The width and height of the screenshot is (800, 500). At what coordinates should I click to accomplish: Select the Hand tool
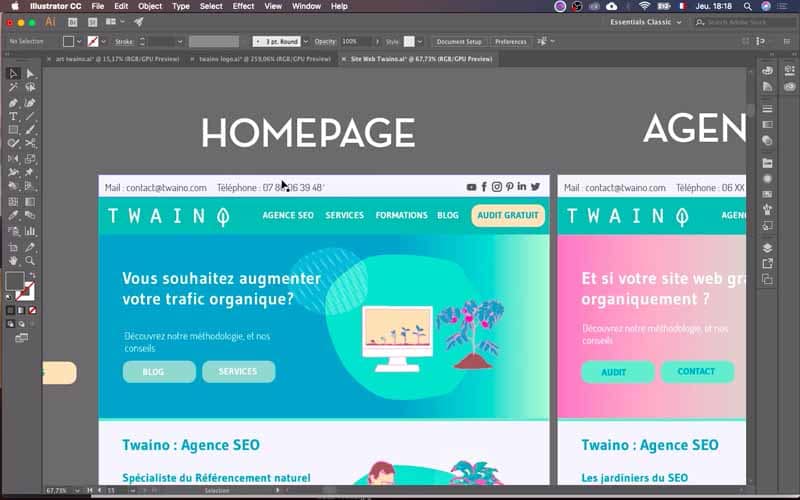tap(13, 261)
